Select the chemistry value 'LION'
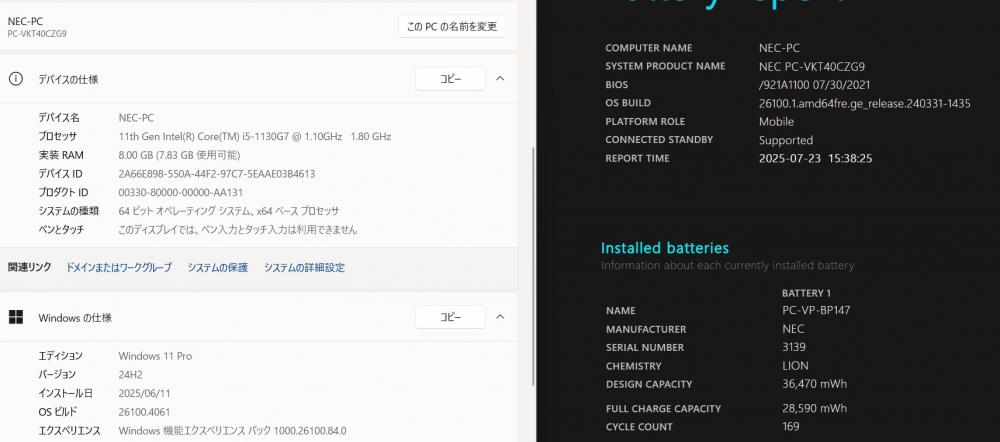 pos(795,366)
